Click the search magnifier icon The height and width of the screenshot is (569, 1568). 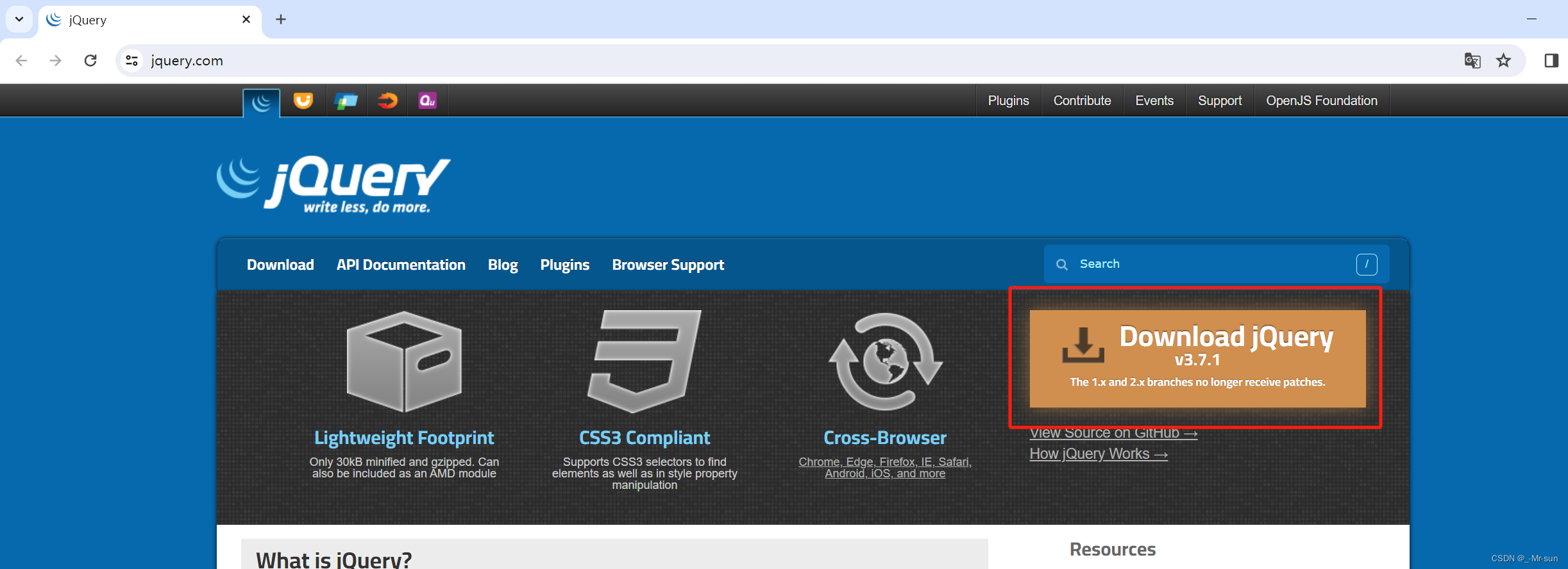[1062, 265]
